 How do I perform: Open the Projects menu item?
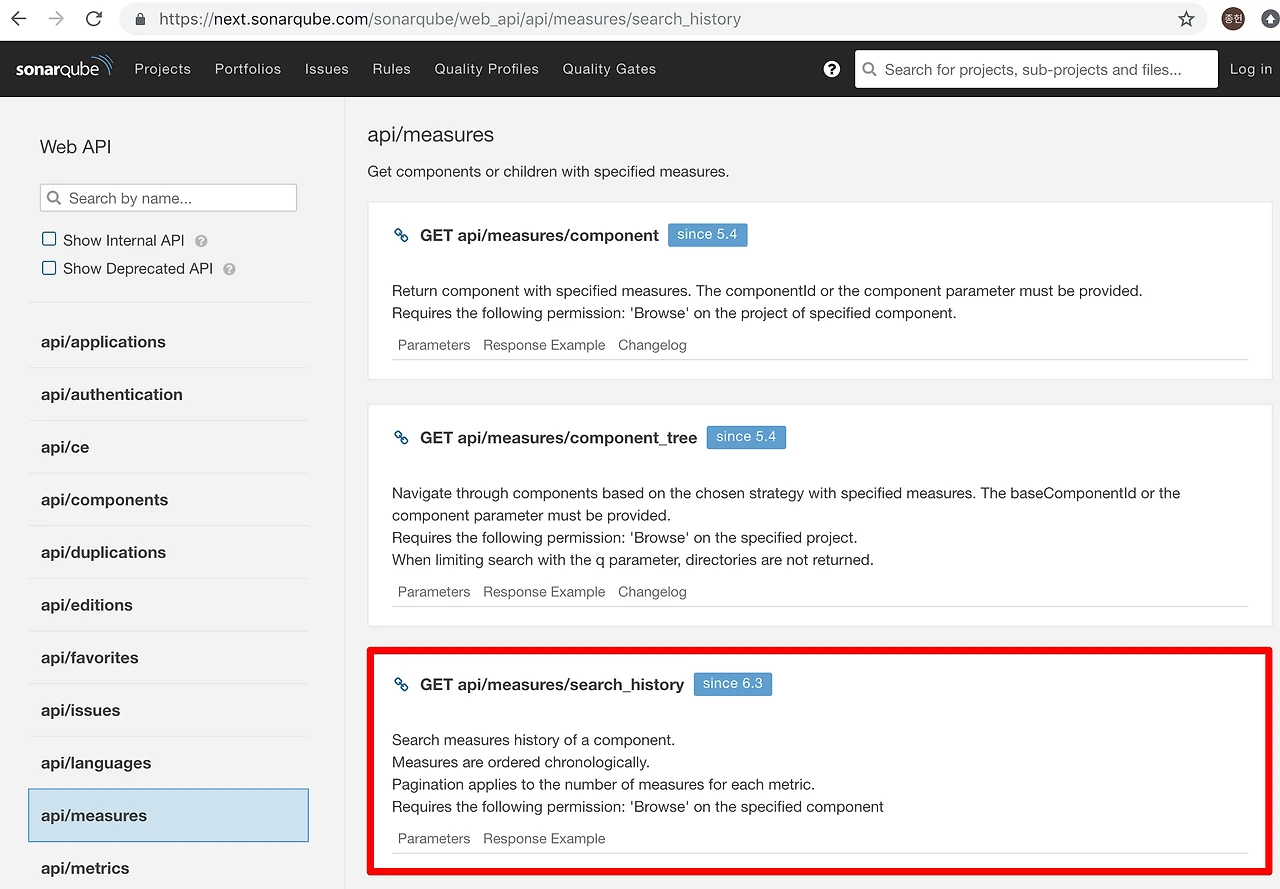point(163,69)
